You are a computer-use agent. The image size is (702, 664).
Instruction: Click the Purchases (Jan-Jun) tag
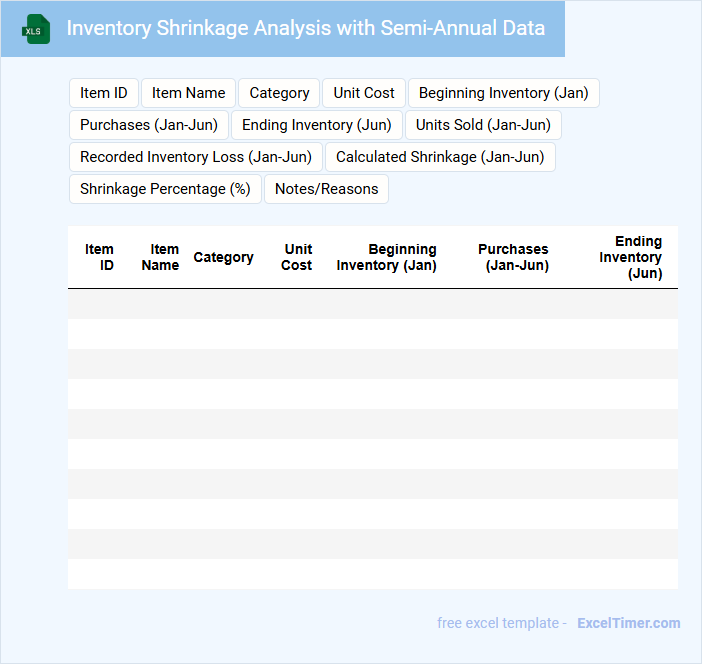(x=149, y=125)
